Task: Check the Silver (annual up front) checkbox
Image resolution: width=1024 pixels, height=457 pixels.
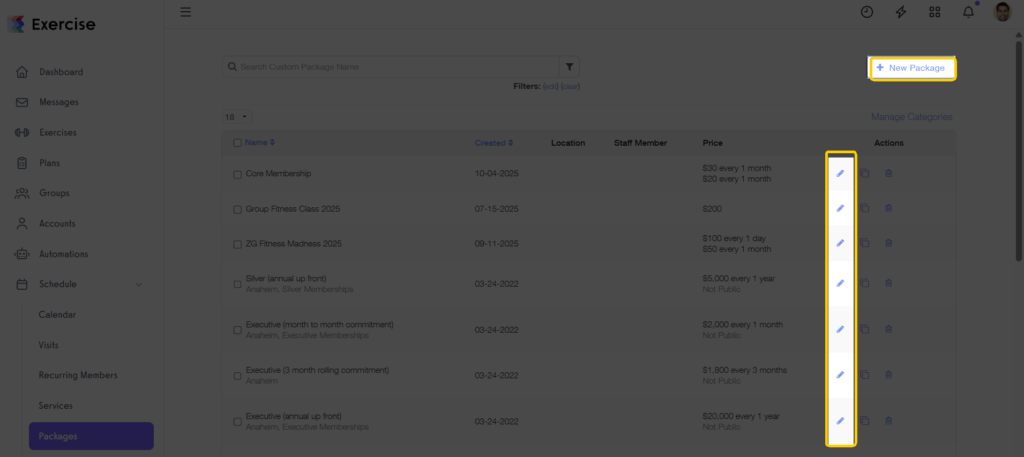Action: pos(237,285)
